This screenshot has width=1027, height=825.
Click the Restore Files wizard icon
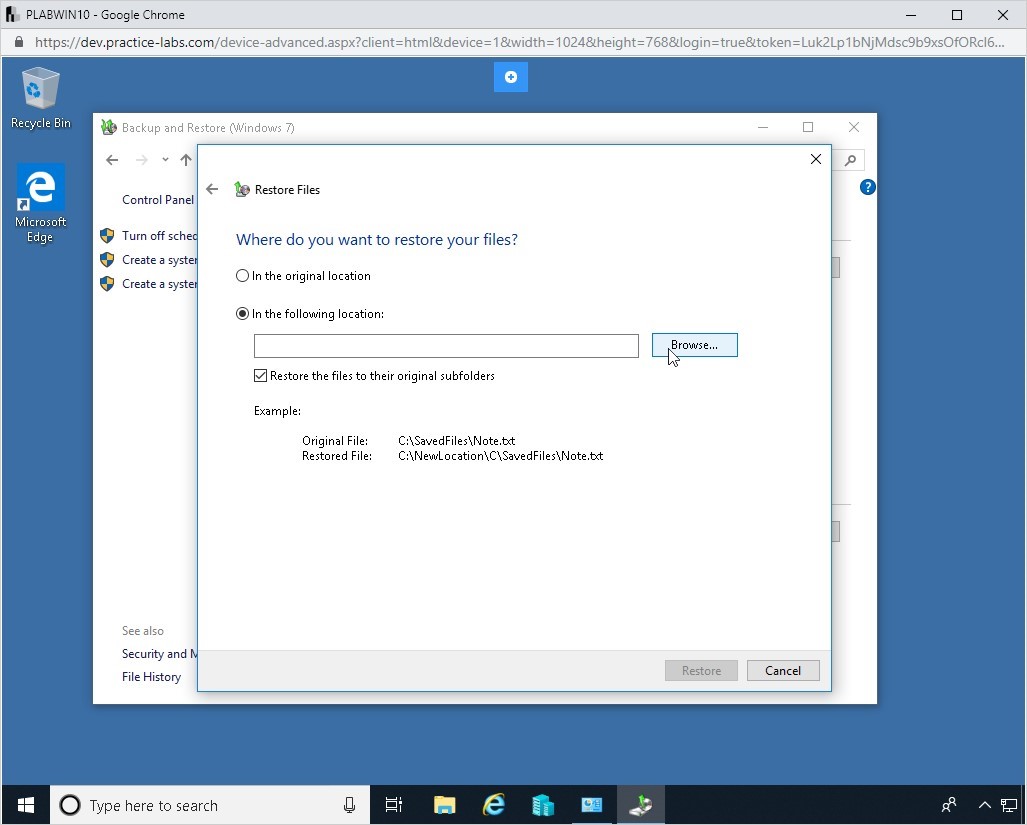click(x=242, y=189)
